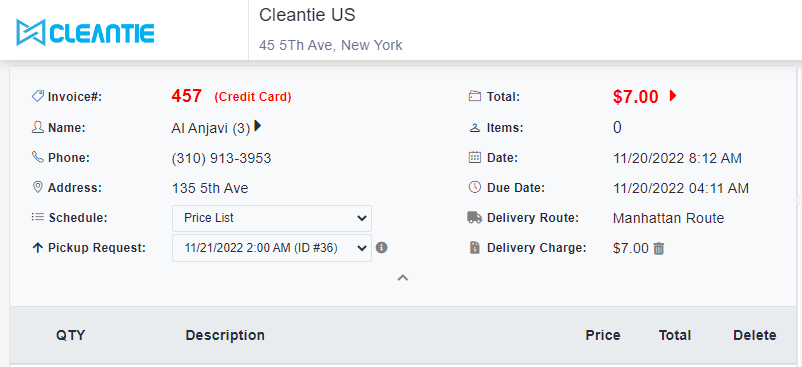The height and width of the screenshot is (367, 802).
Task: Click the delivery charge receipt icon
Action: click(475, 248)
